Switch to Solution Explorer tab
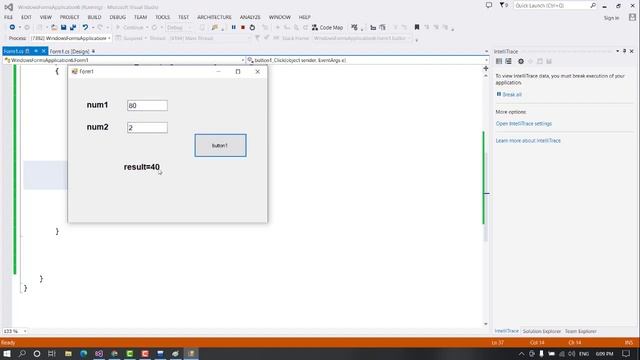 pyautogui.click(x=542, y=331)
